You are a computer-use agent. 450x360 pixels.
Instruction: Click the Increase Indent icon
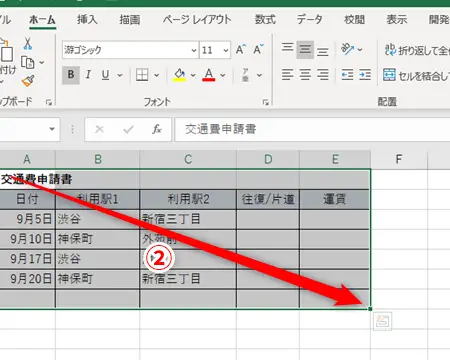point(365,75)
